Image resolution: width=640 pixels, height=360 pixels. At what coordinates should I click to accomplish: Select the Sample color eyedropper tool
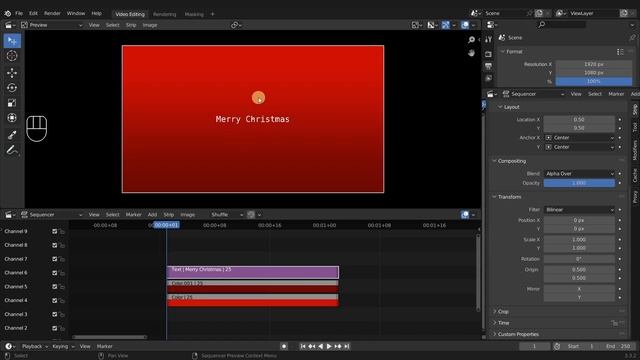(12, 135)
